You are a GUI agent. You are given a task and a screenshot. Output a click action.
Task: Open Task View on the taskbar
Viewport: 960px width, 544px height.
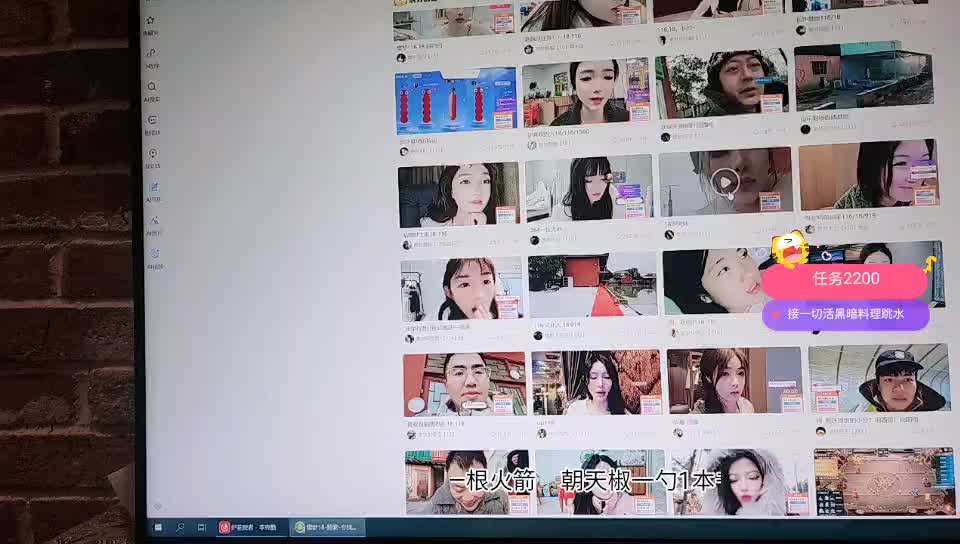click(x=201, y=527)
